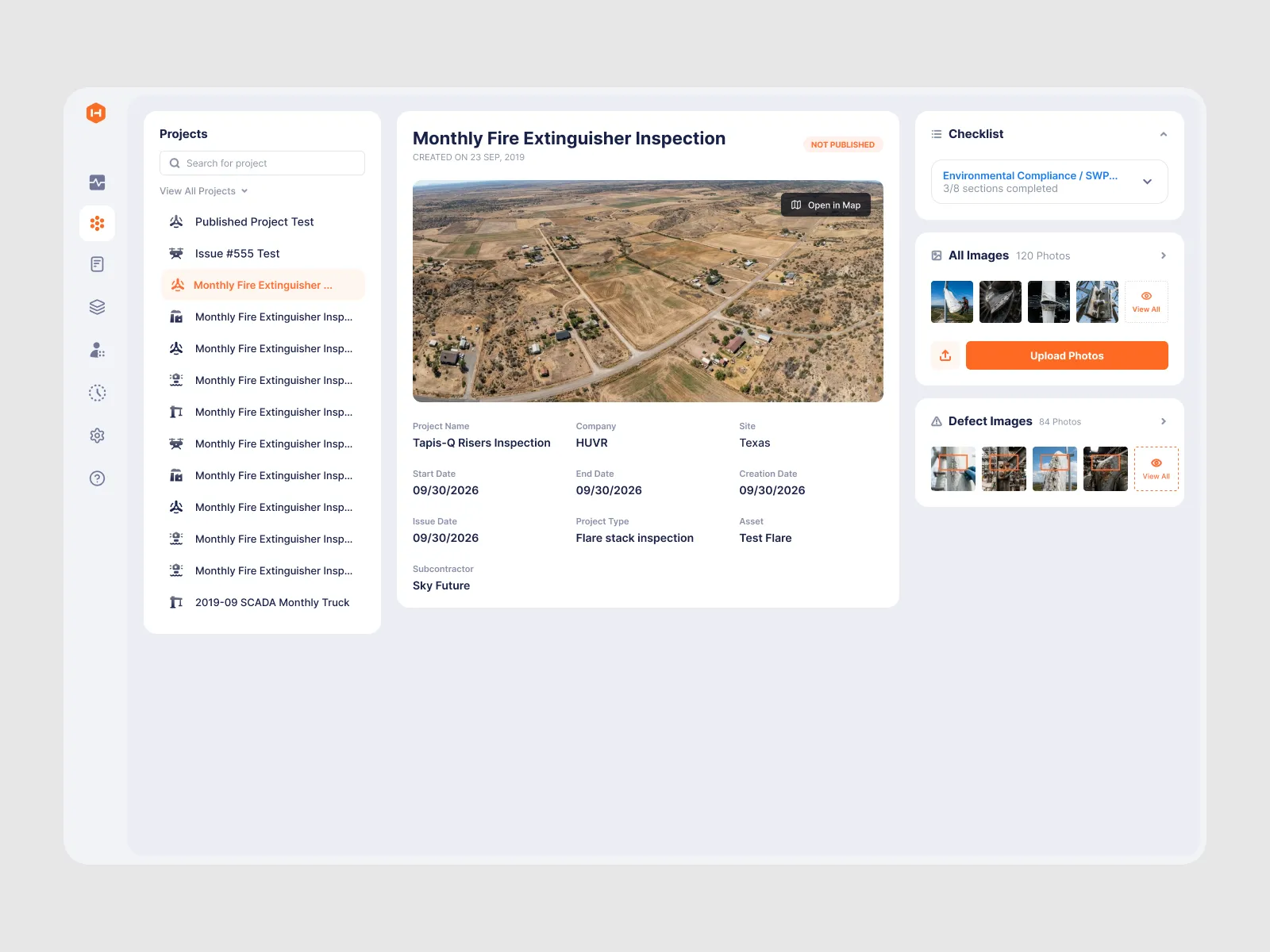Click the Sky Future subcontractor value
1270x952 pixels.
(x=441, y=586)
